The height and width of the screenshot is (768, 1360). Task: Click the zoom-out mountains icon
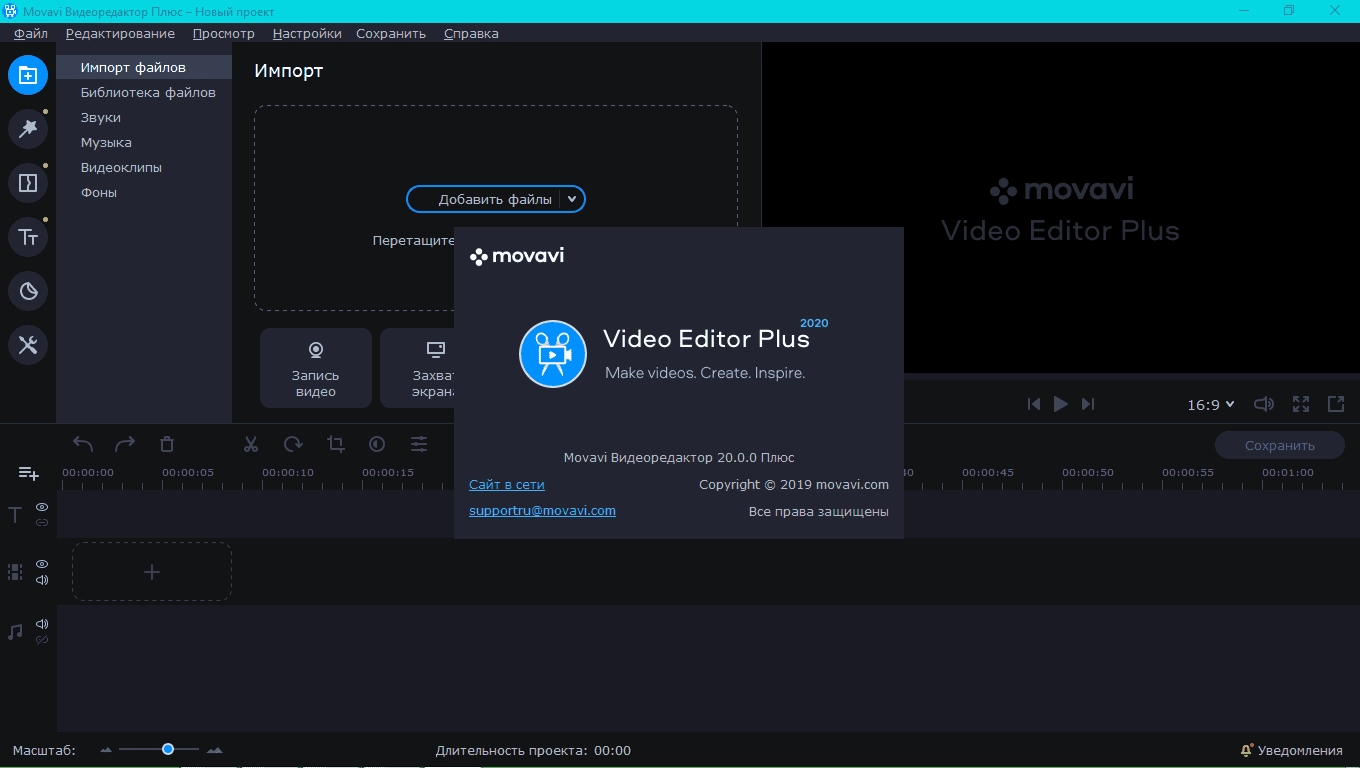click(x=107, y=750)
